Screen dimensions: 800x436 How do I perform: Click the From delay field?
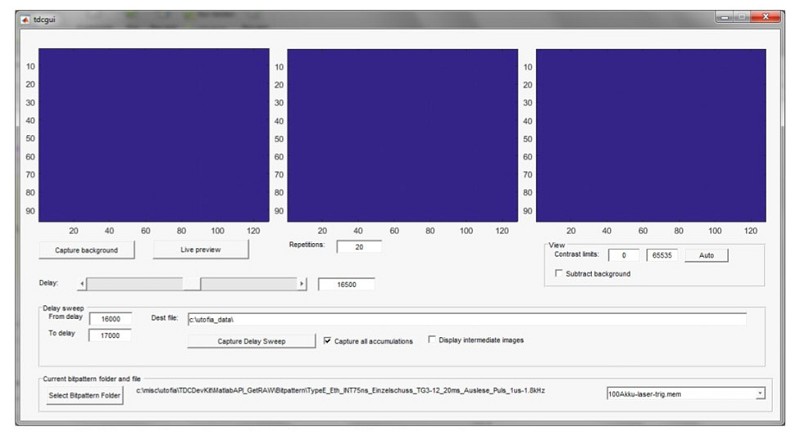(x=110, y=319)
